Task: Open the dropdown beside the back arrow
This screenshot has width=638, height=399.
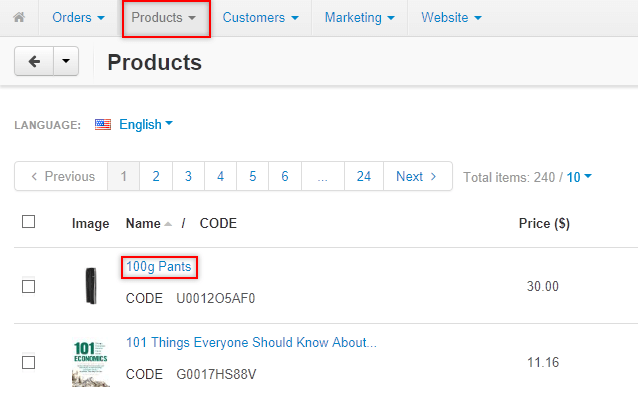Action: tap(66, 61)
